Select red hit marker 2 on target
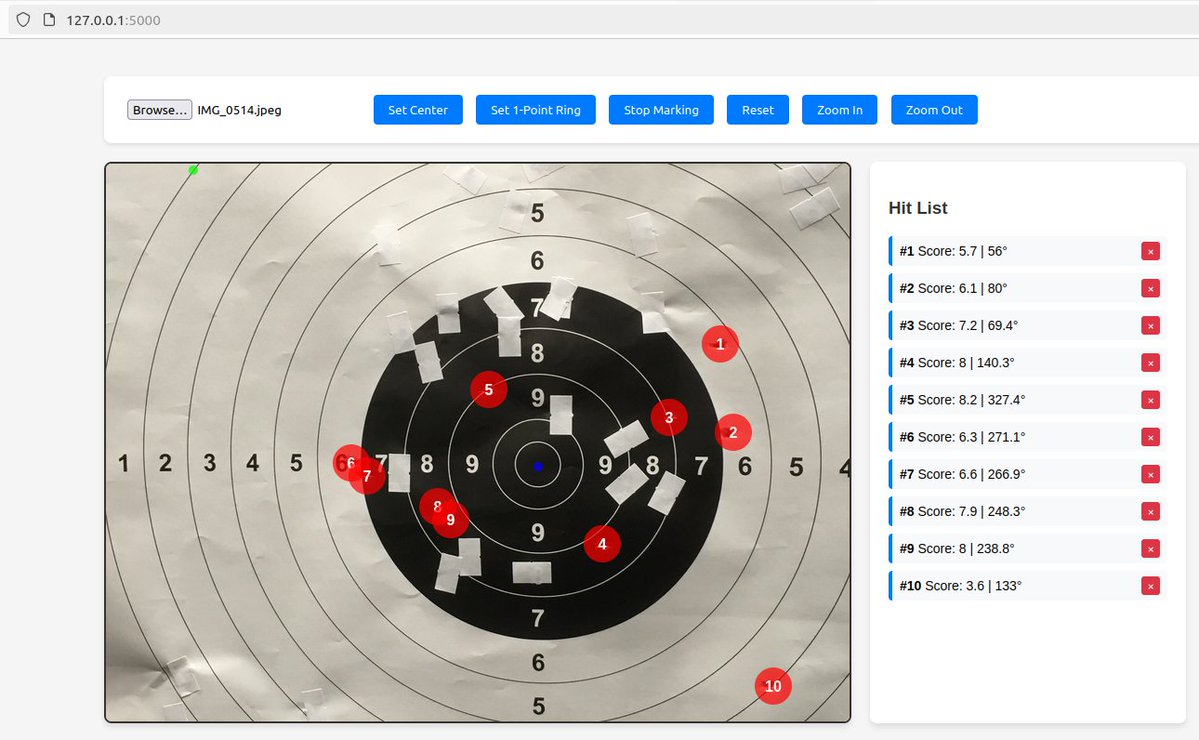 (733, 433)
